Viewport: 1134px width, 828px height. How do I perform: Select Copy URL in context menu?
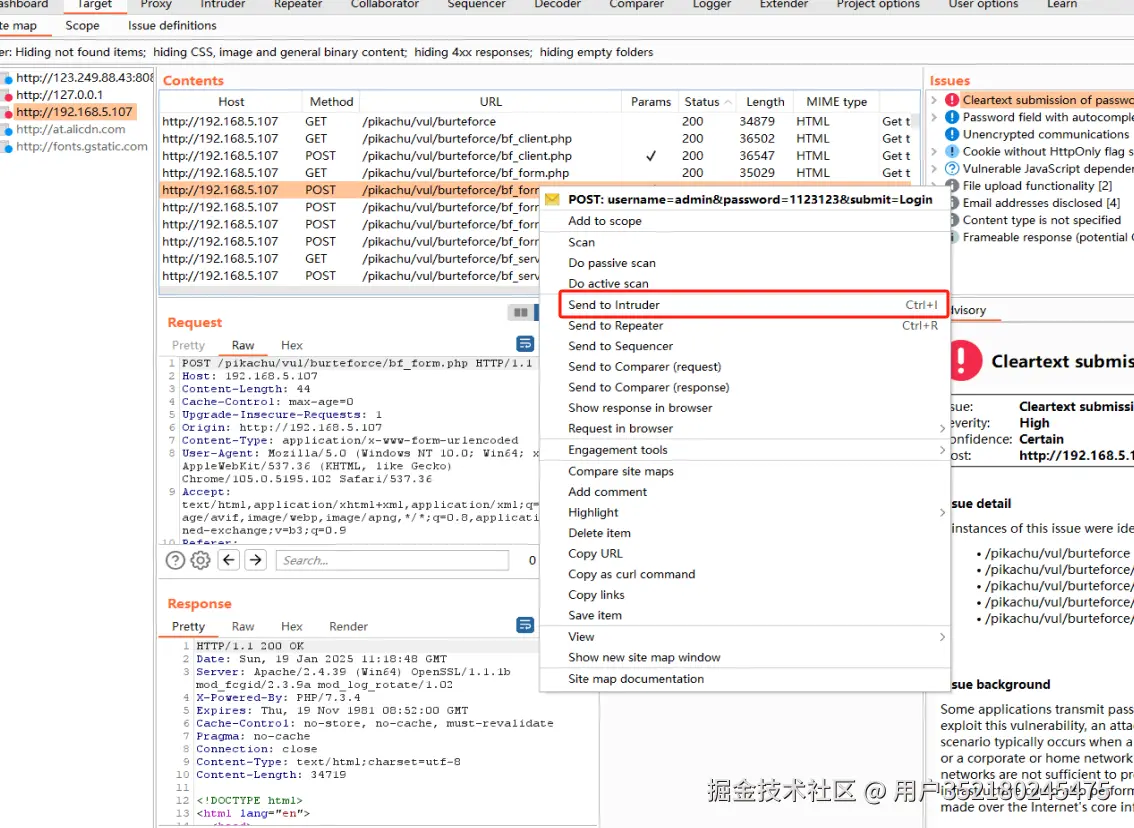click(745, 553)
